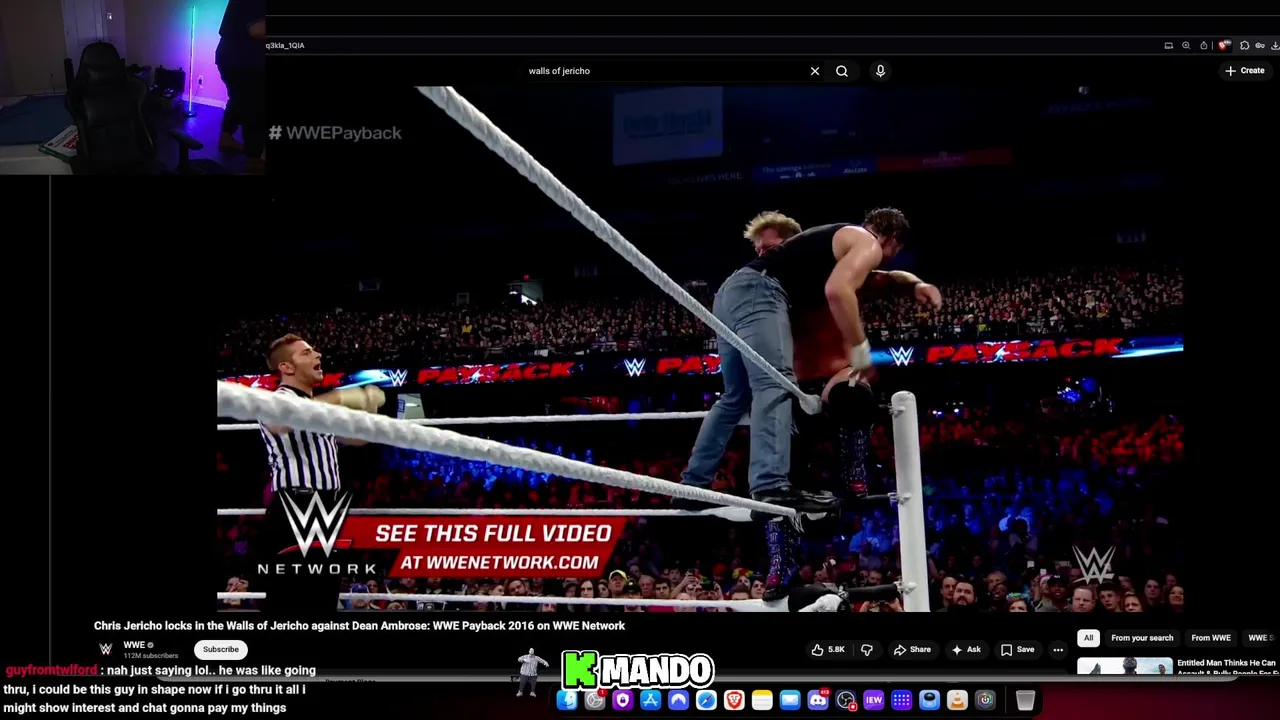The width and height of the screenshot is (1280, 720).
Task: Select the 'From your search' chip
Action: pyautogui.click(x=1142, y=638)
